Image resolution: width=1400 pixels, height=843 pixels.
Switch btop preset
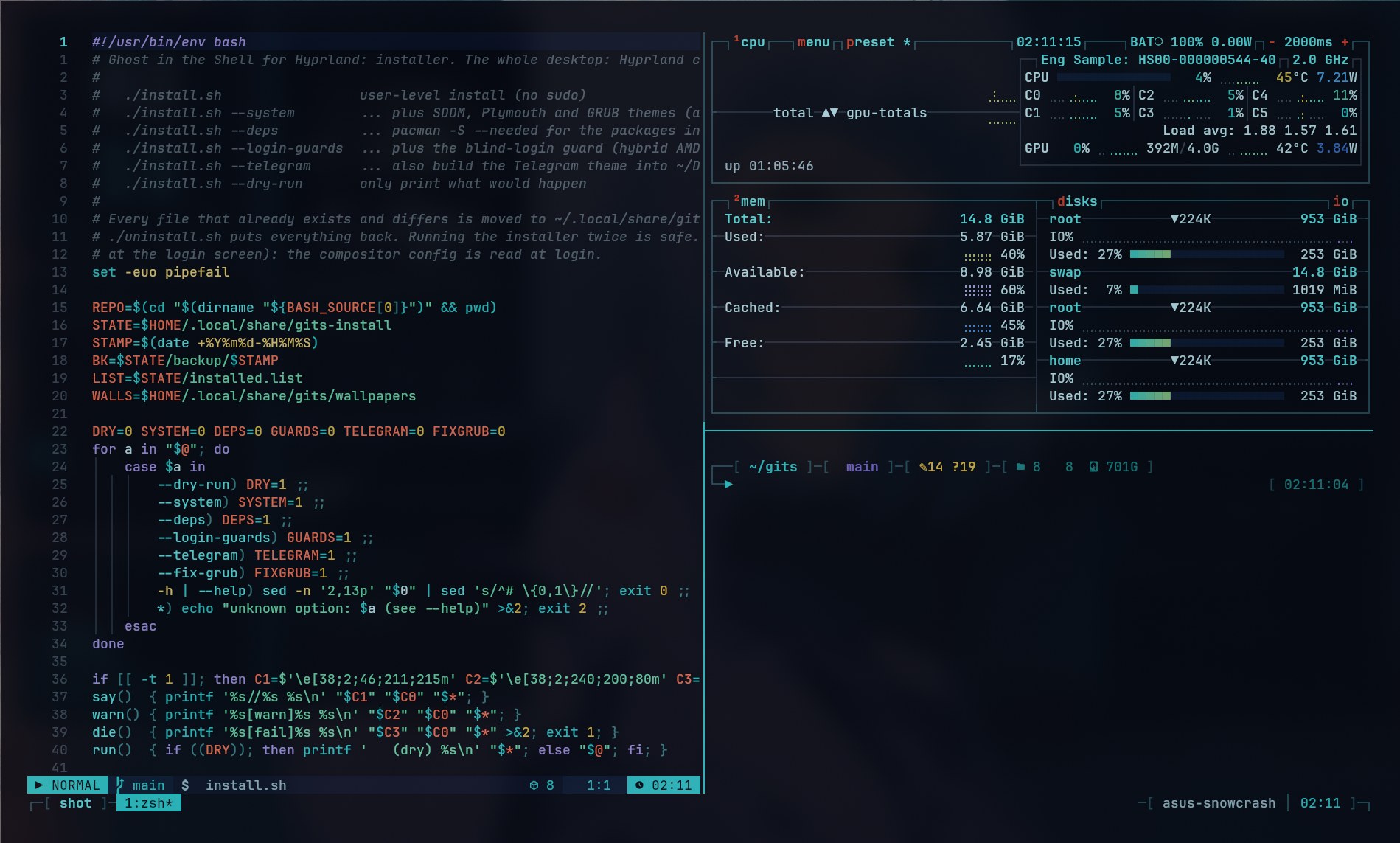click(x=870, y=42)
